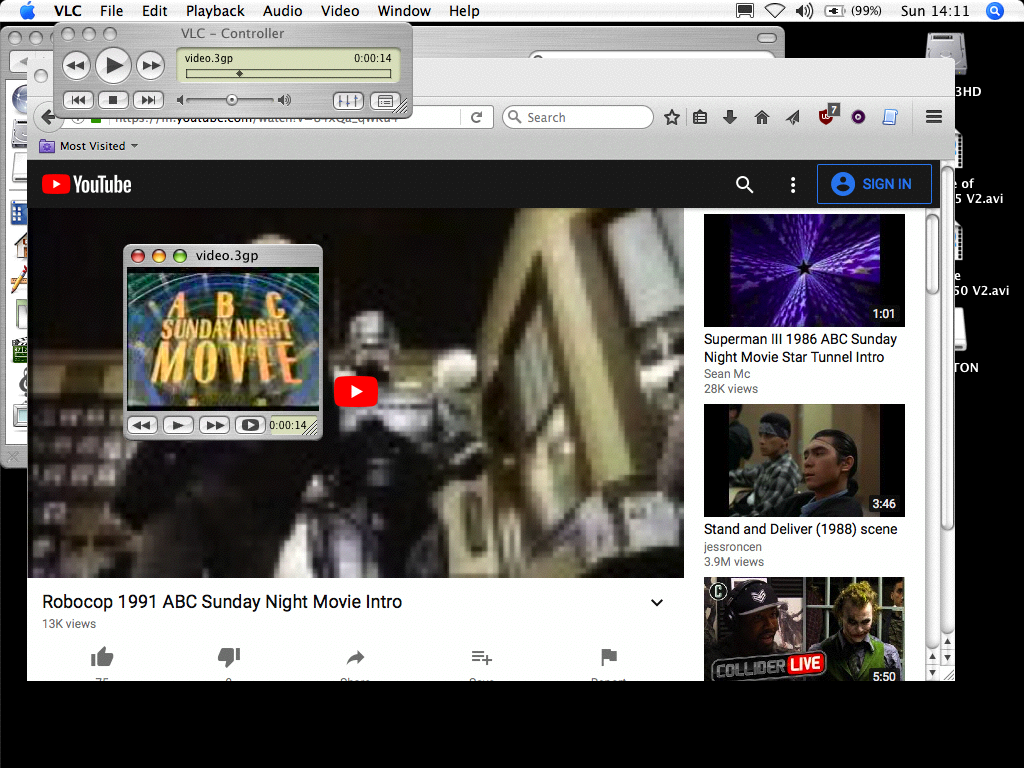Viewport: 1024px width, 768px height.
Task: Open downloads arrow in browser toolbar
Action: [x=730, y=118]
